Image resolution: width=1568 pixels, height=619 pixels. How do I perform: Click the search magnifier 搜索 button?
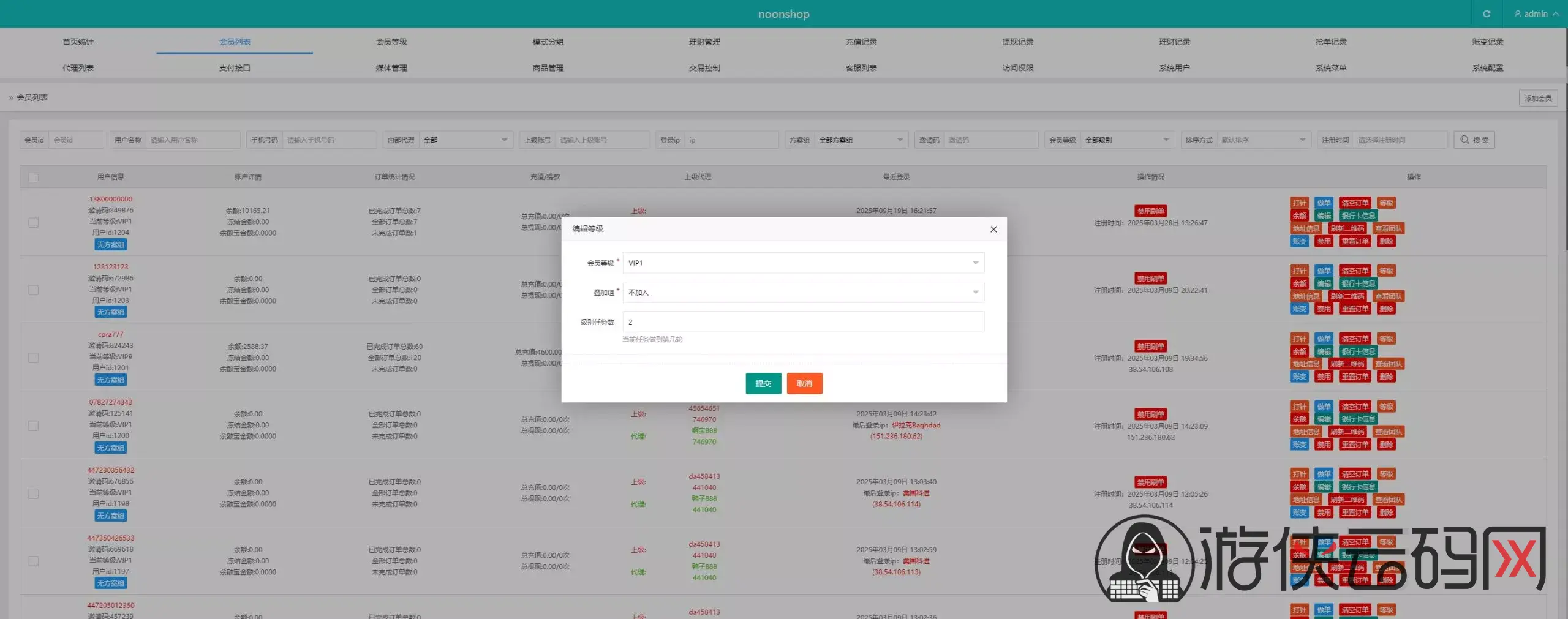pos(1474,140)
